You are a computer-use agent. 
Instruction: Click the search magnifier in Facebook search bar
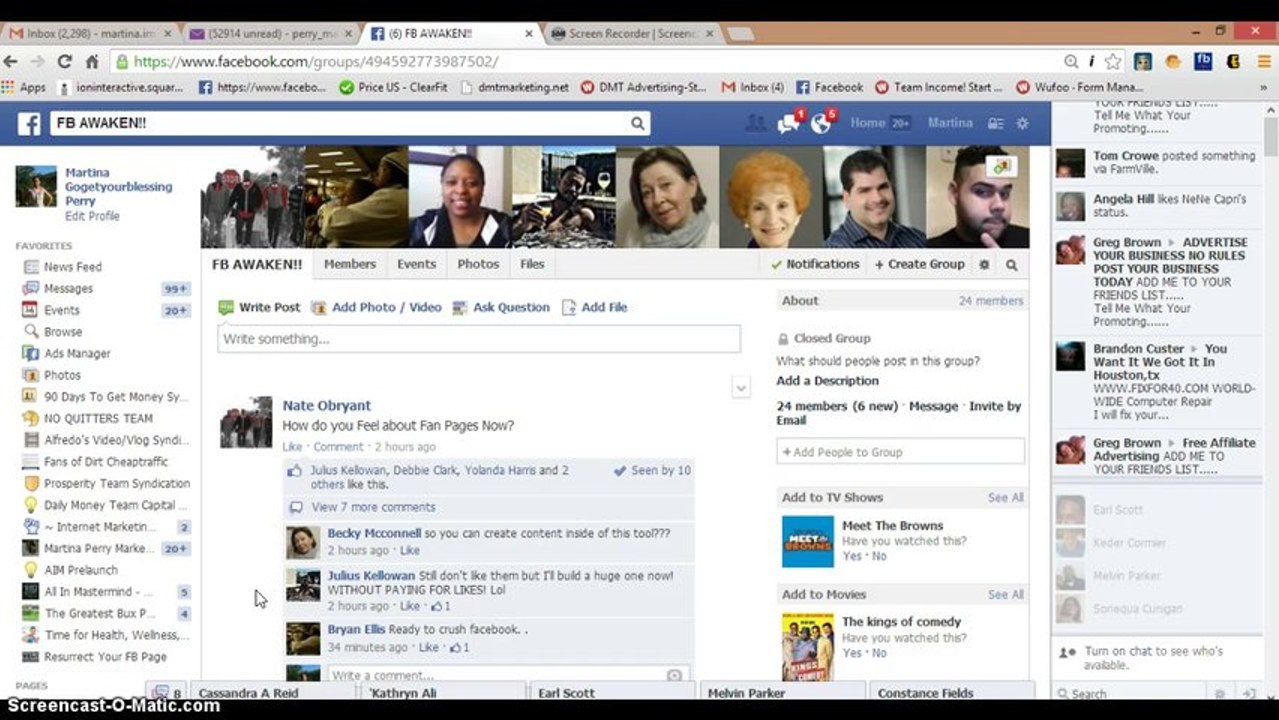(x=637, y=124)
